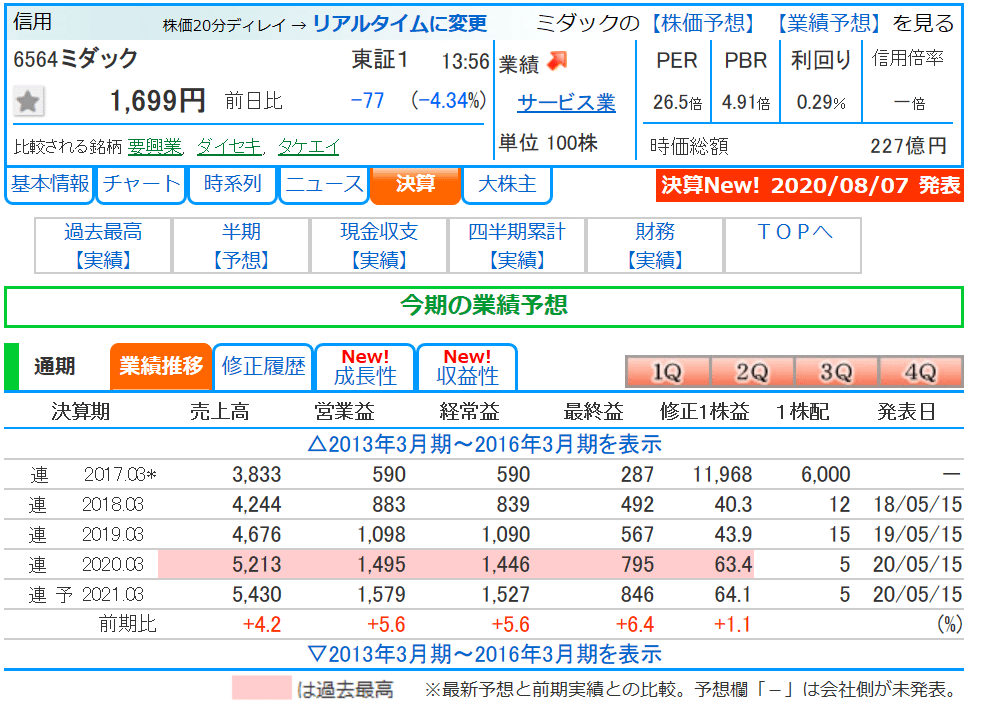Expand the △2013年3月期〜2016年3月期 section
Viewport: 984px width, 709px height.
coord(491,444)
